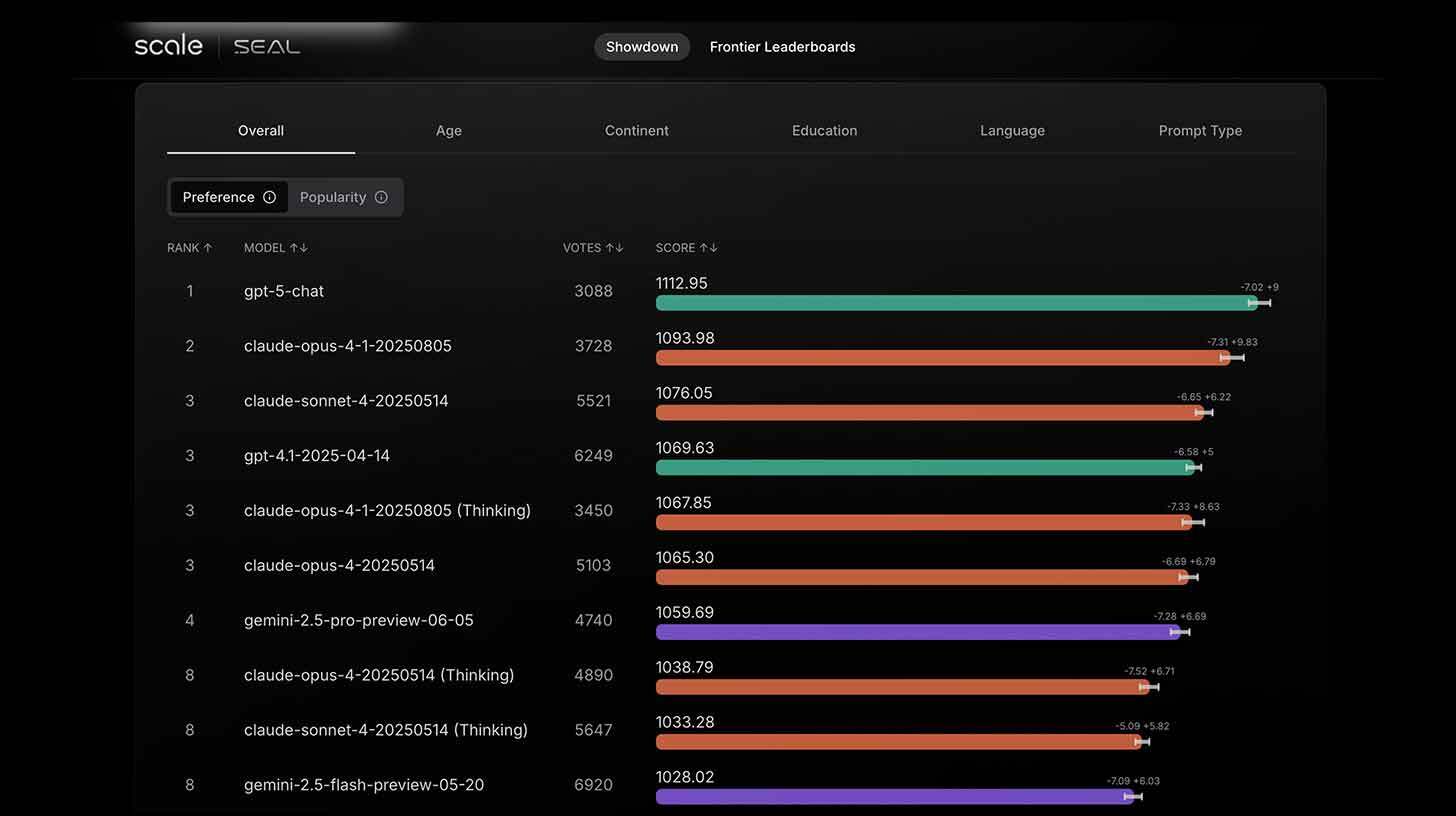Click the score value 1076.05
Image resolution: width=1456 pixels, height=816 pixels.
[x=684, y=394]
